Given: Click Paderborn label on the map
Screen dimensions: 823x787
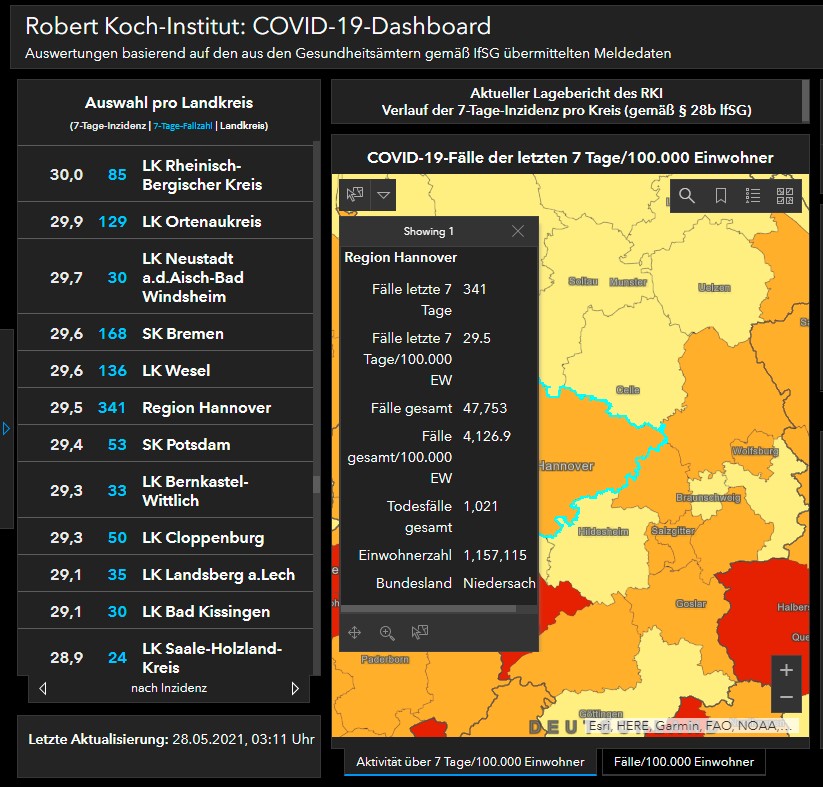Looking at the screenshot, I should (385, 659).
